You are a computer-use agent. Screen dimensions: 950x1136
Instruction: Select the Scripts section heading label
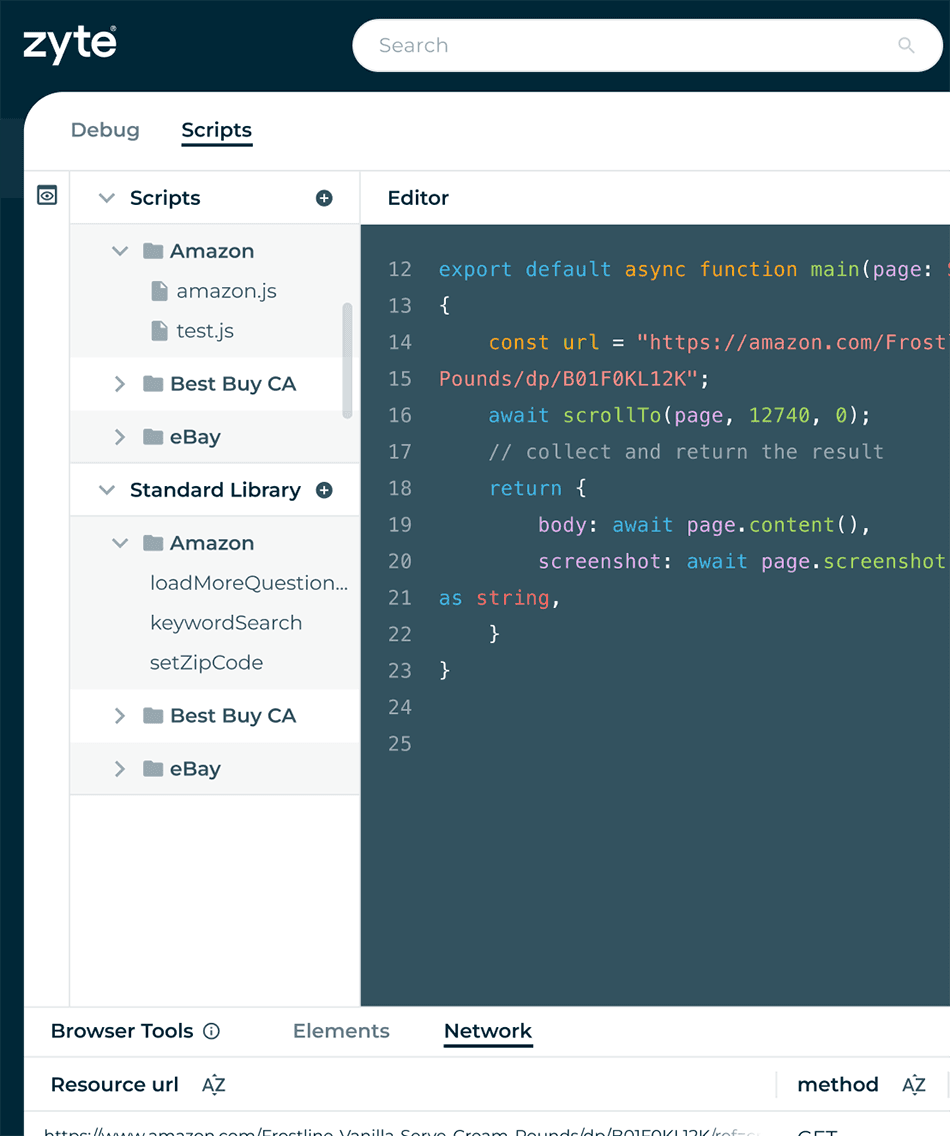[x=165, y=198]
